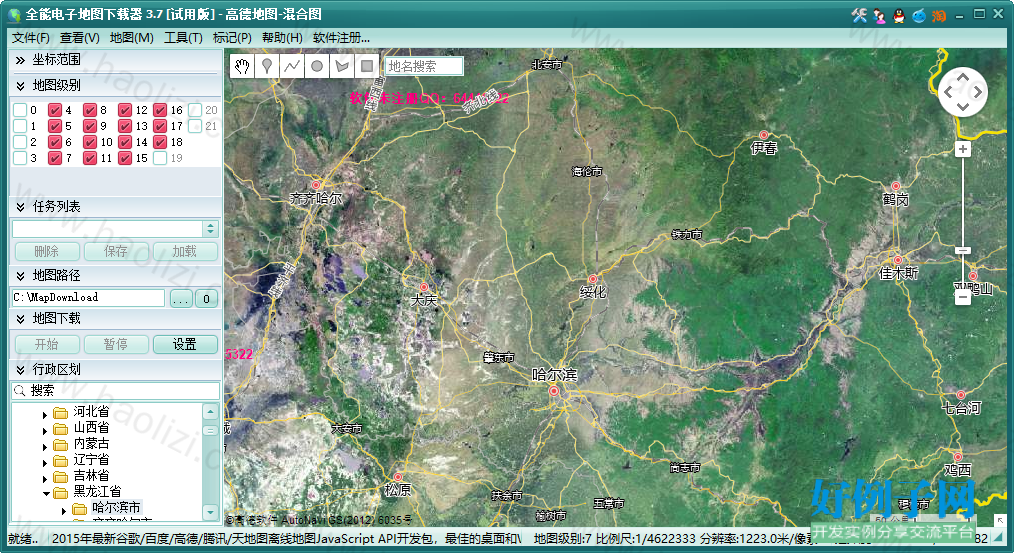Click the Hegang city marker on map
Image resolution: width=1014 pixels, height=553 pixels.
[x=896, y=186]
